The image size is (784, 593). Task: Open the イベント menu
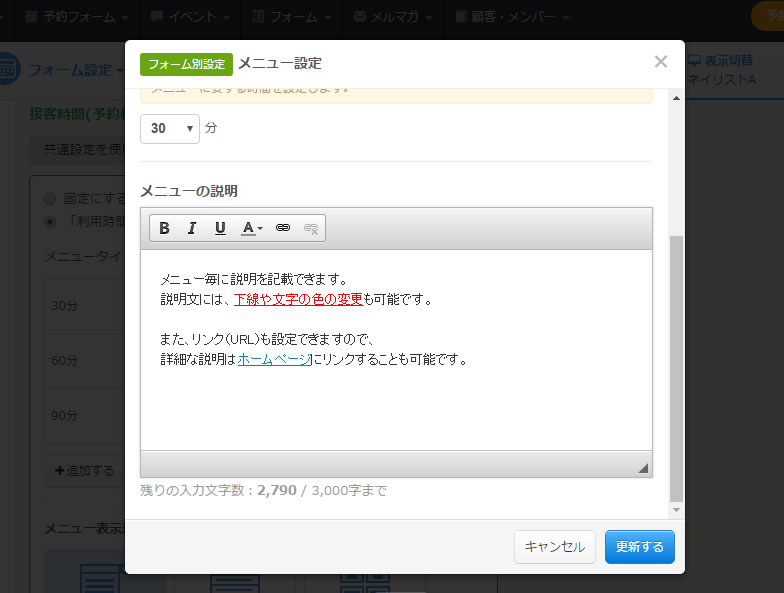tap(191, 17)
